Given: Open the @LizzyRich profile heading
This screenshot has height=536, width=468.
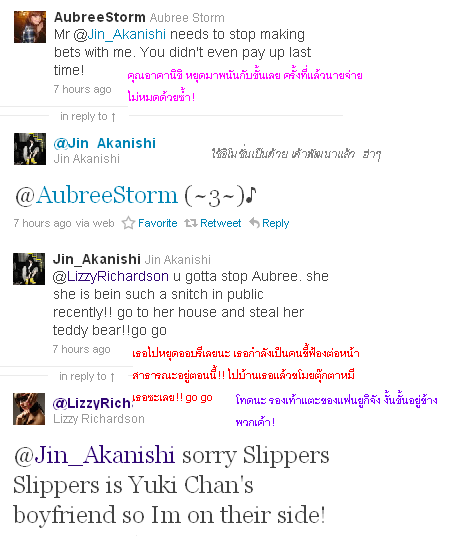Looking at the screenshot, I should [92, 403].
